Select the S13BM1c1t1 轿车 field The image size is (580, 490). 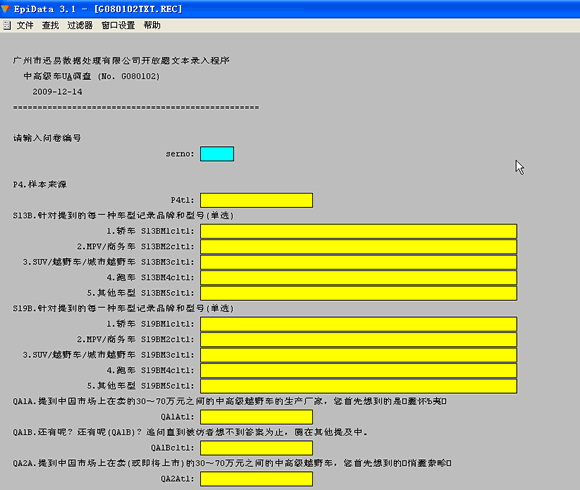(x=358, y=231)
